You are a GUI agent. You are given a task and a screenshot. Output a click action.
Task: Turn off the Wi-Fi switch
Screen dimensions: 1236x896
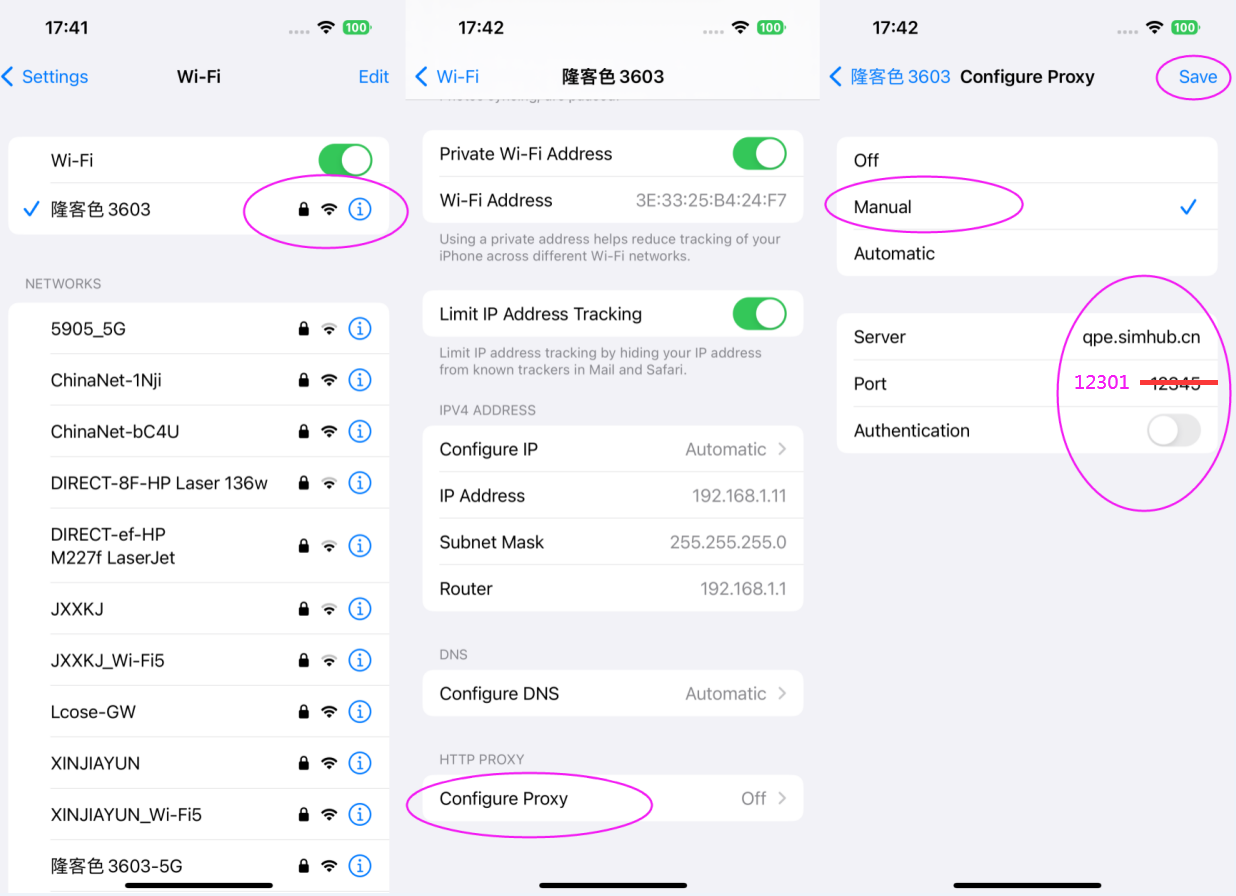click(x=345, y=160)
